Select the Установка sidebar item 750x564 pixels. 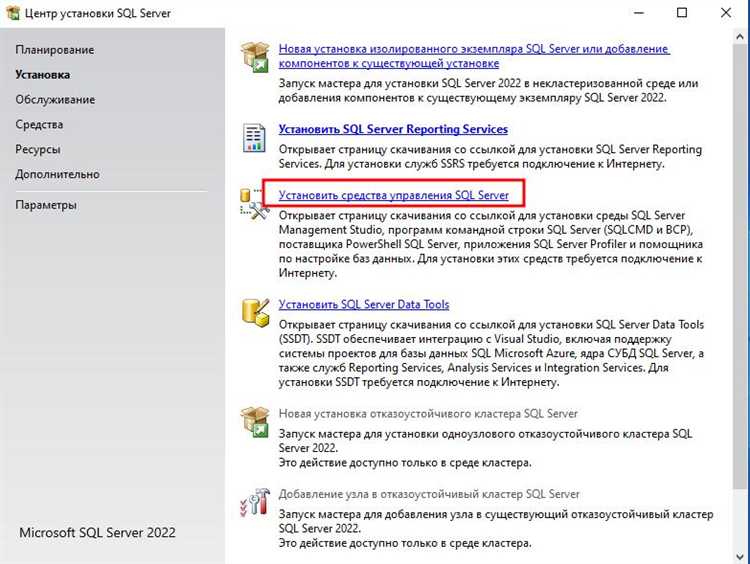click(x=42, y=74)
